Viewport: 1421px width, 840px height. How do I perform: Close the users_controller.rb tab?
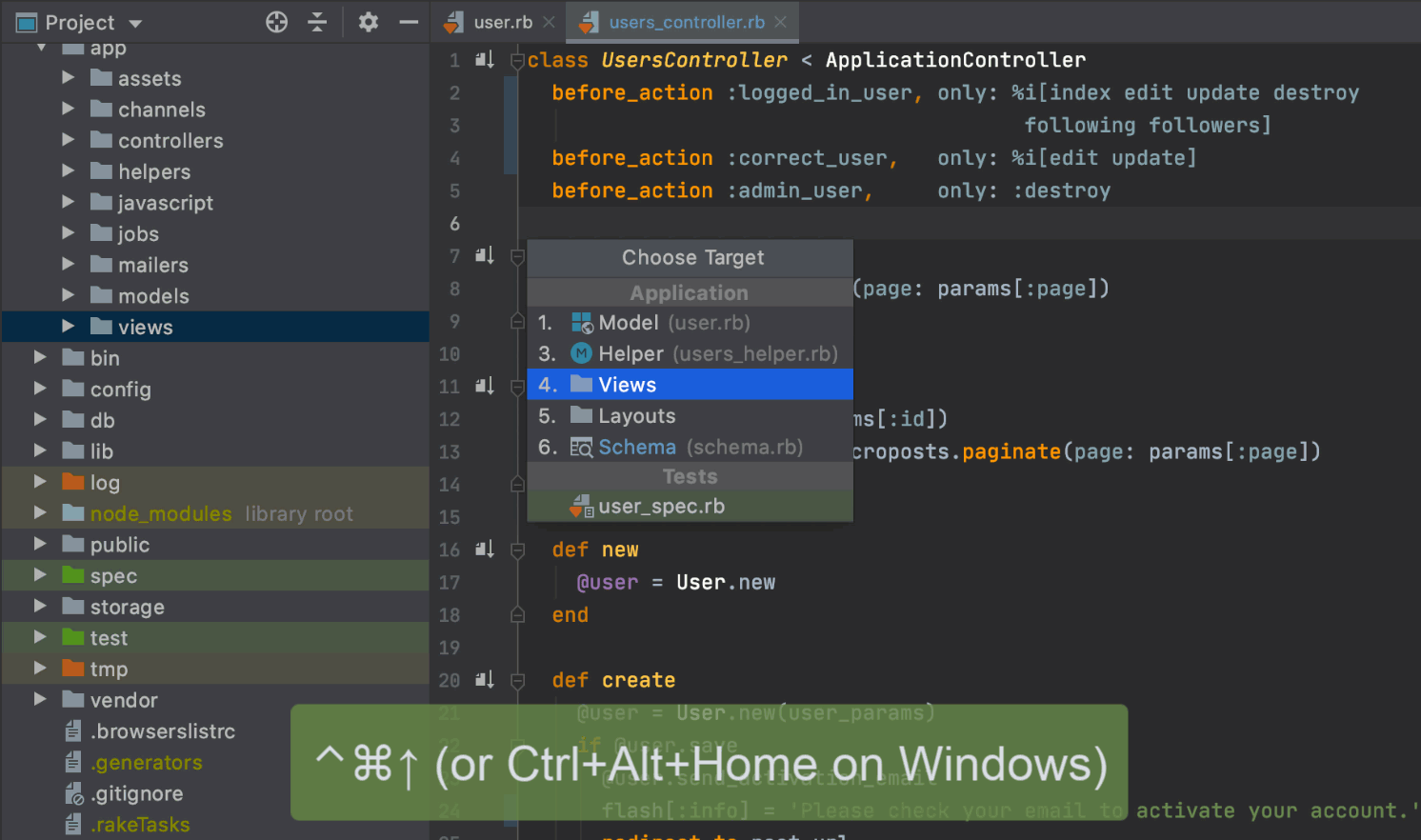tap(781, 22)
